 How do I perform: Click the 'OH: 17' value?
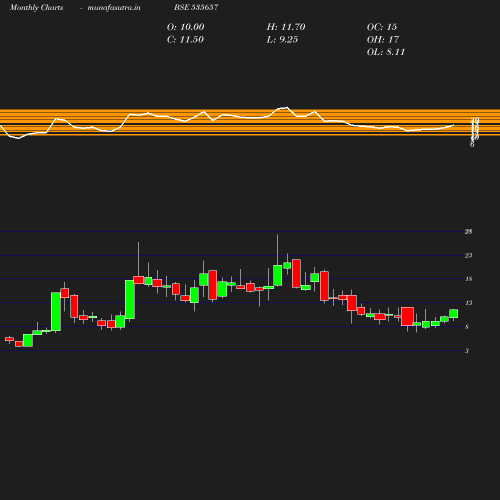pyautogui.click(x=383, y=40)
